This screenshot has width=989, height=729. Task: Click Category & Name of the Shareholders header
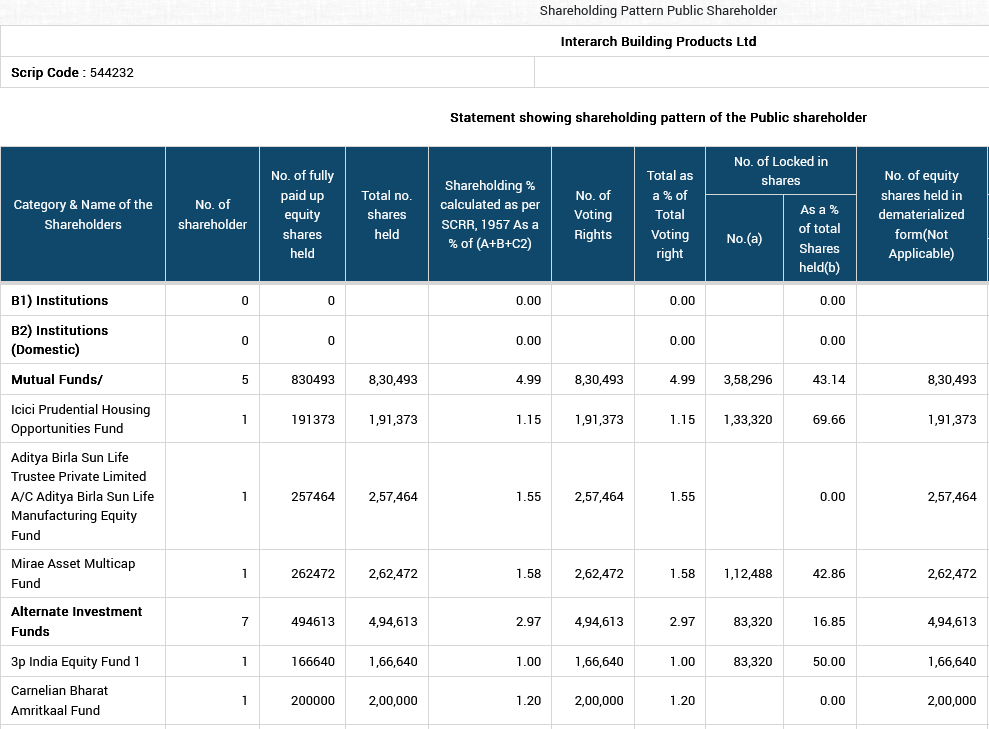click(83, 214)
